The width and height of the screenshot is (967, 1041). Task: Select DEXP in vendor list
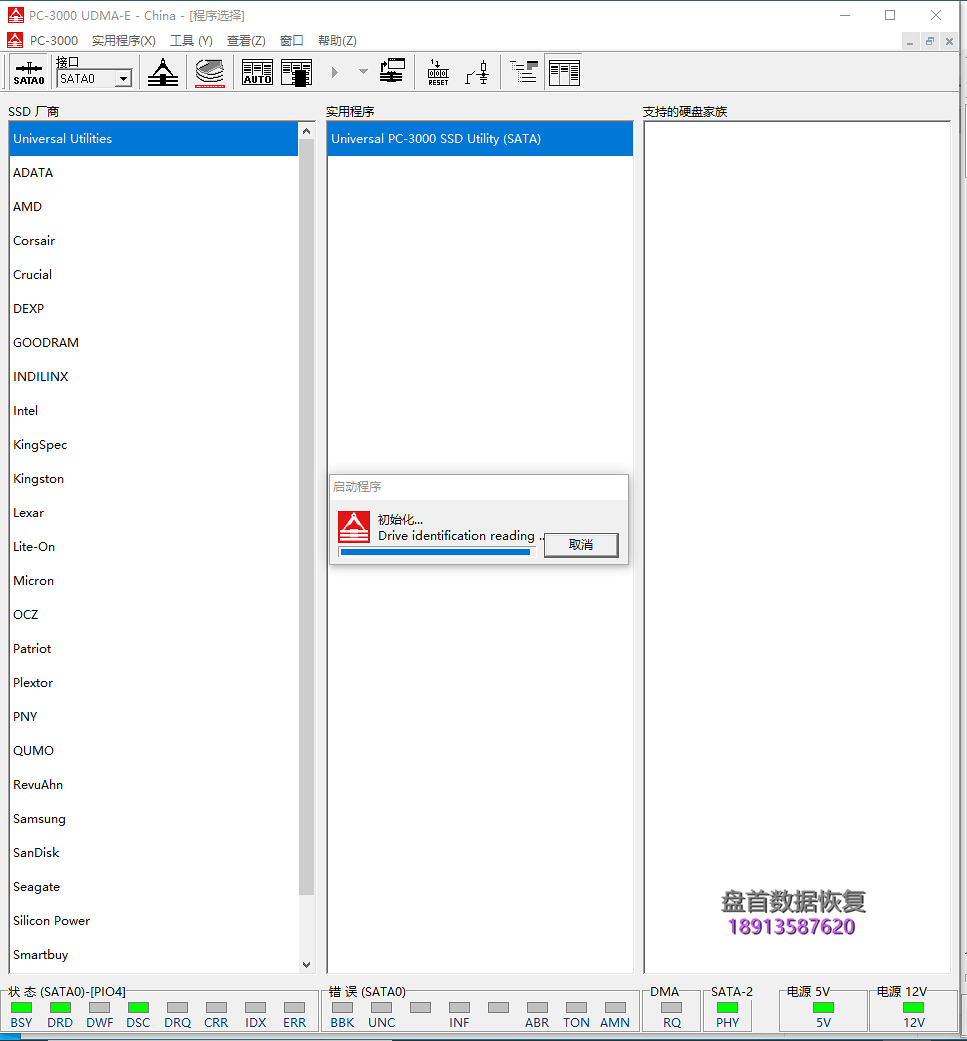click(x=153, y=309)
